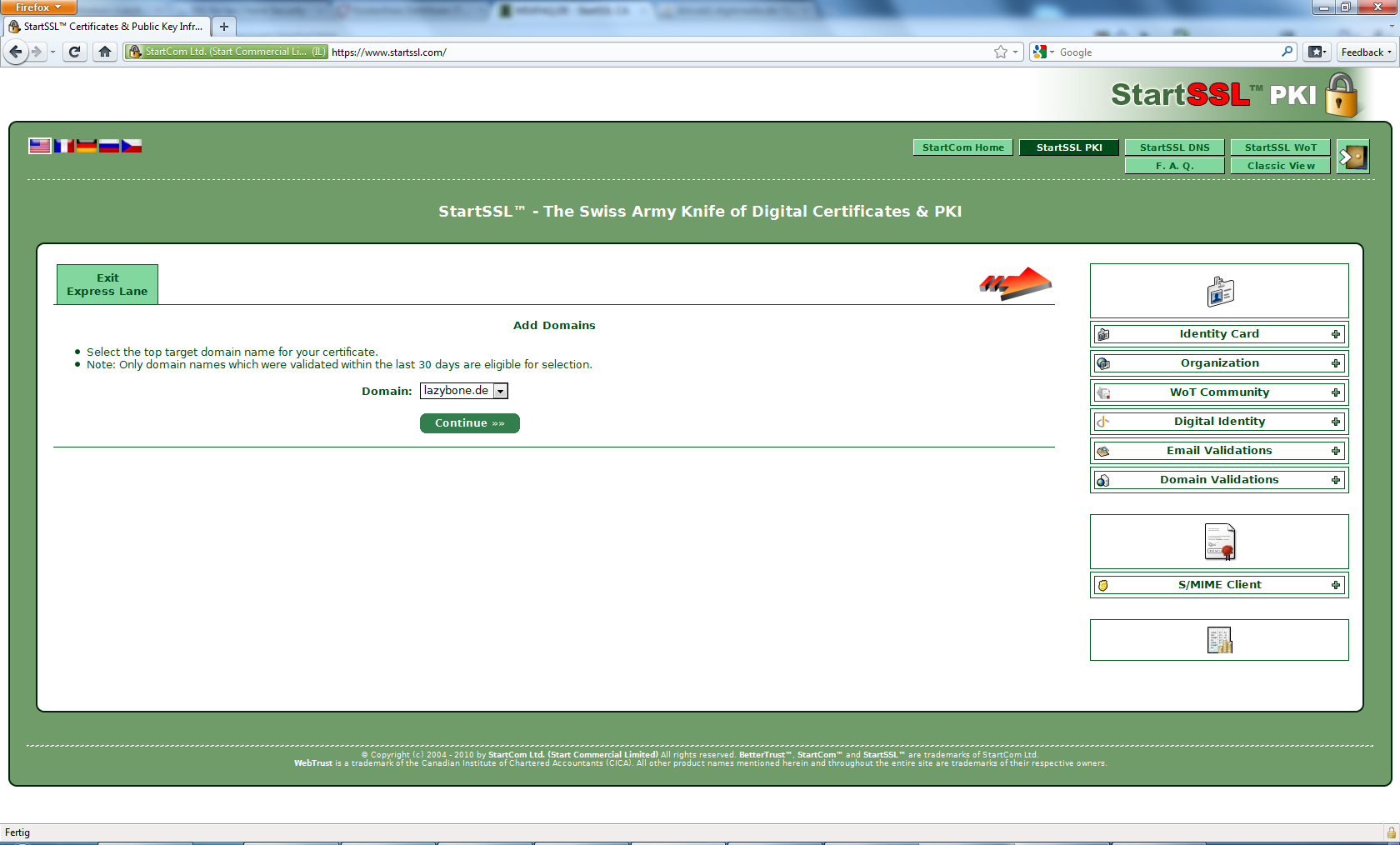This screenshot has height=845, width=1400.
Task: Expand the Organization section plus sign
Action: [1336, 363]
